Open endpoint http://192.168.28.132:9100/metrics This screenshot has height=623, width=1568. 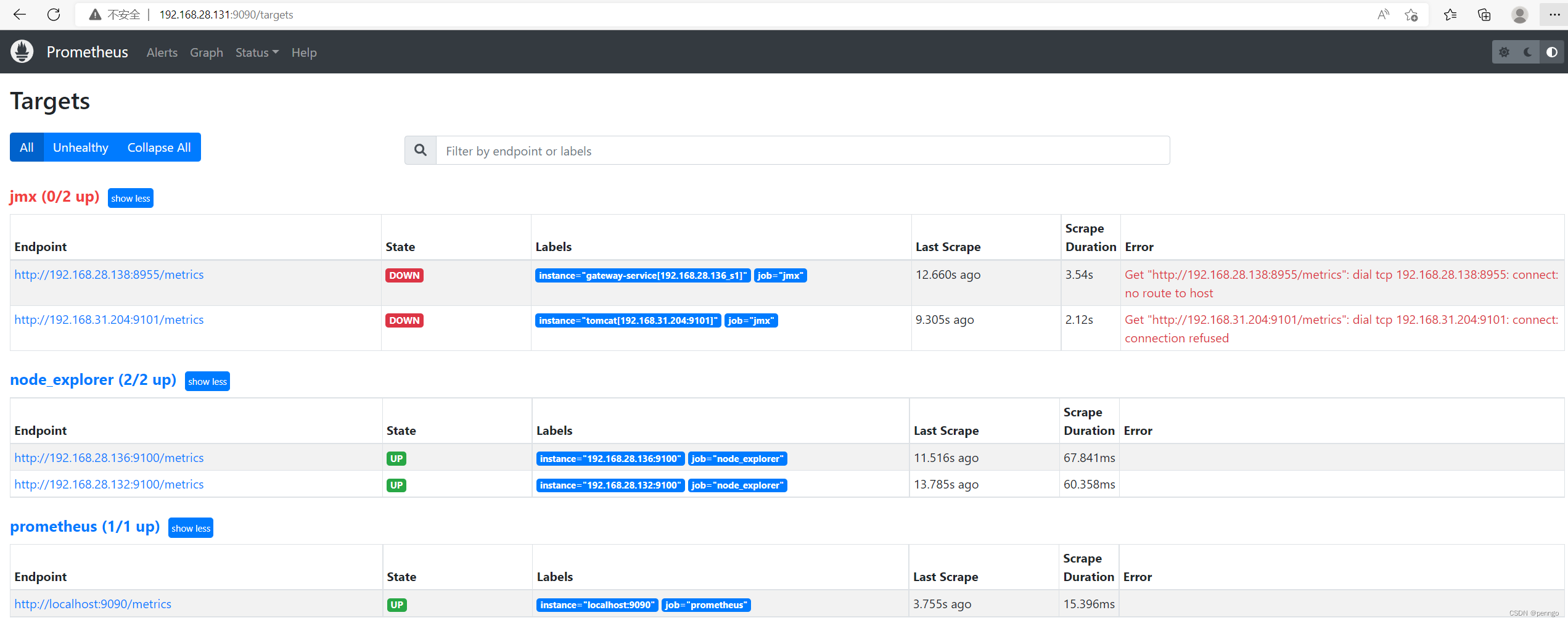pyautogui.click(x=109, y=485)
